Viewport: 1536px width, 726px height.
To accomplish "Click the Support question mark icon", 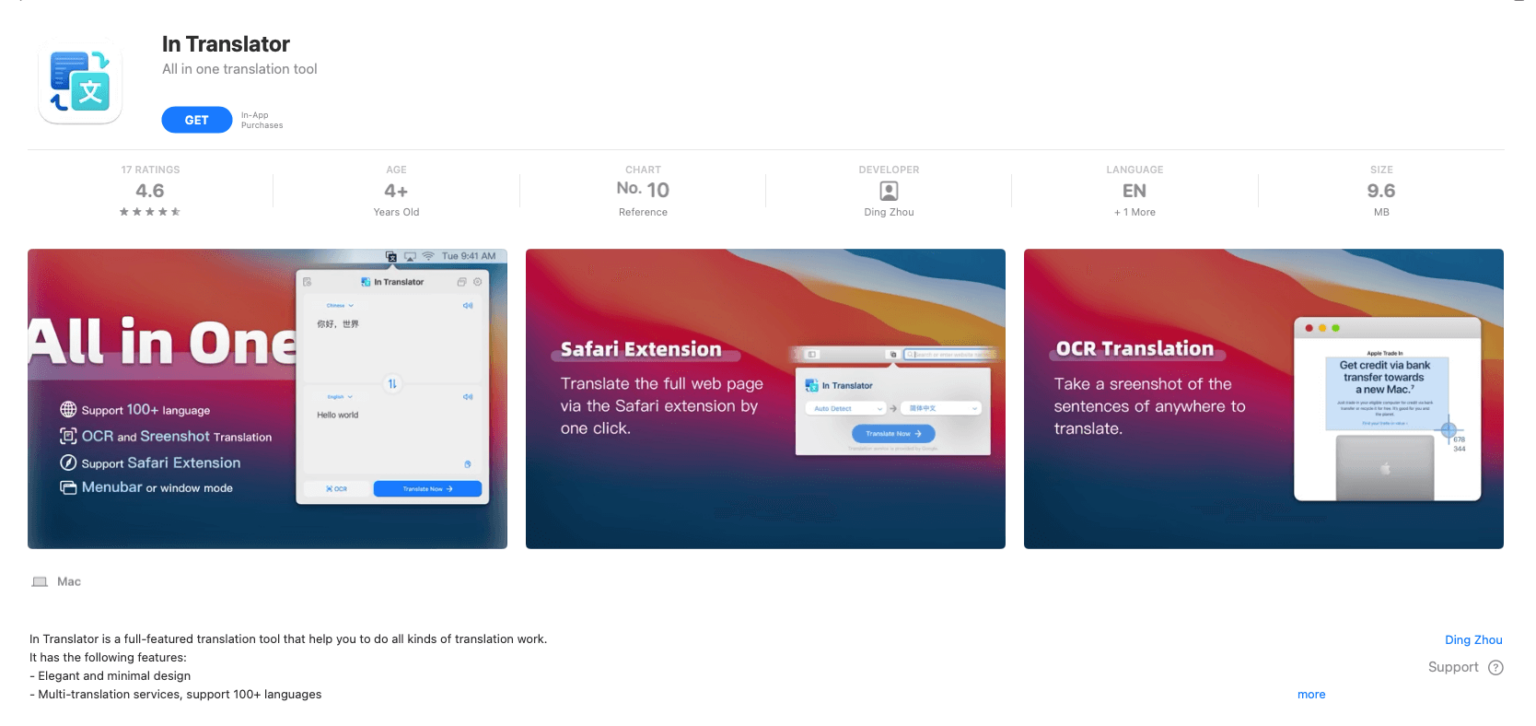I will (x=1495, y=668).
